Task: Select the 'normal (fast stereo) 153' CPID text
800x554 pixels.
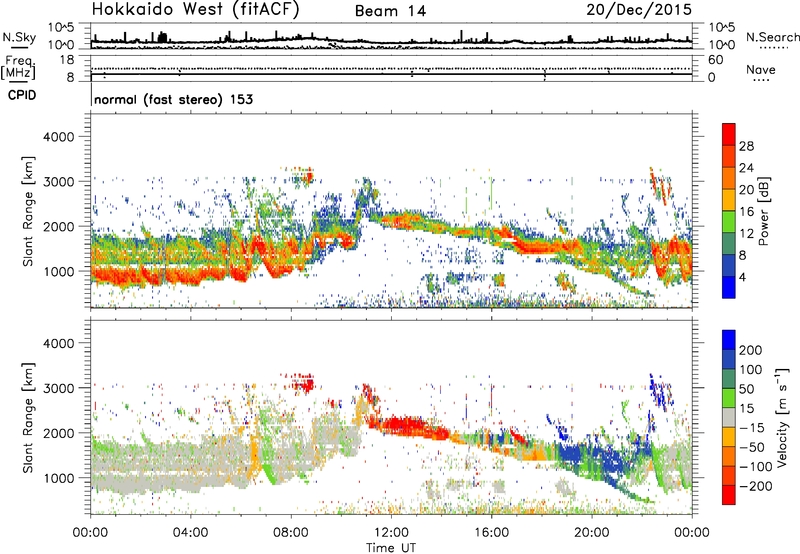Action: [173, 99]
